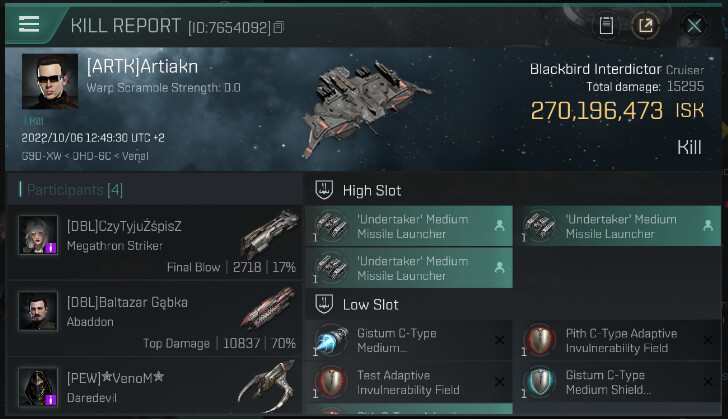
Task: Copy the kill report ID
Action: pos(279,27)
